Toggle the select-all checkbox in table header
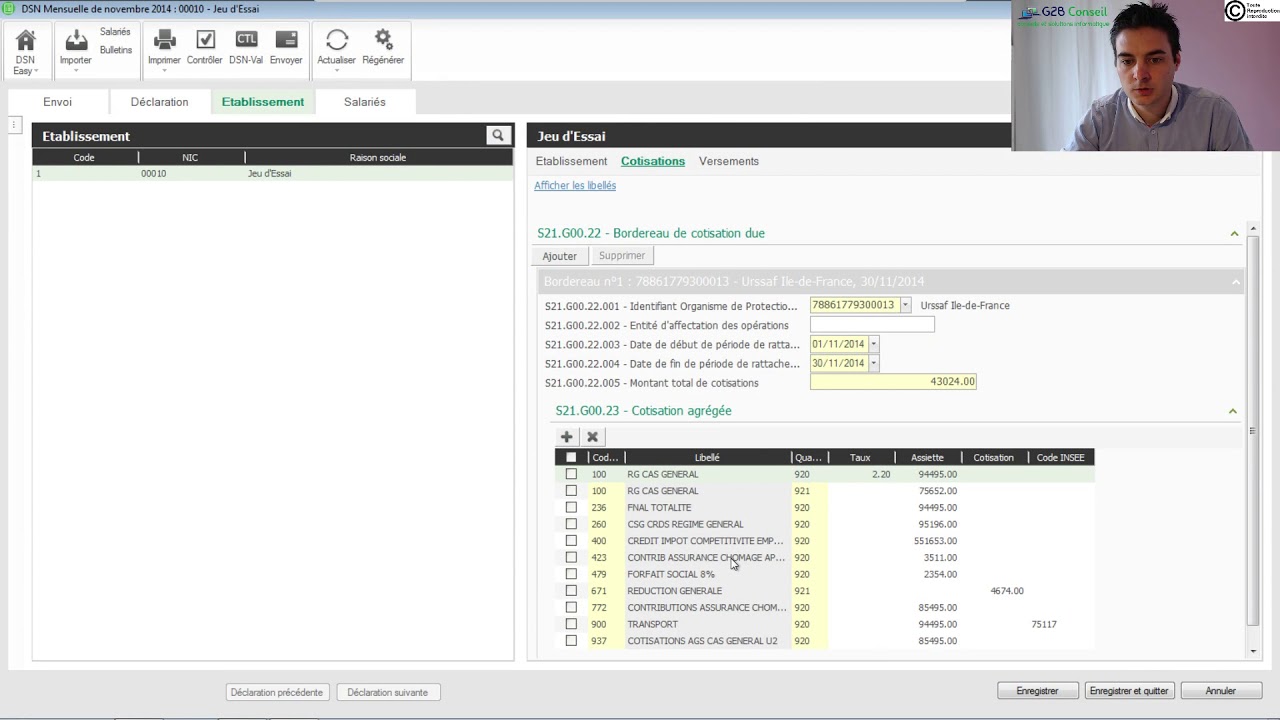The image size is (1280, 720). tap(571, 458)
